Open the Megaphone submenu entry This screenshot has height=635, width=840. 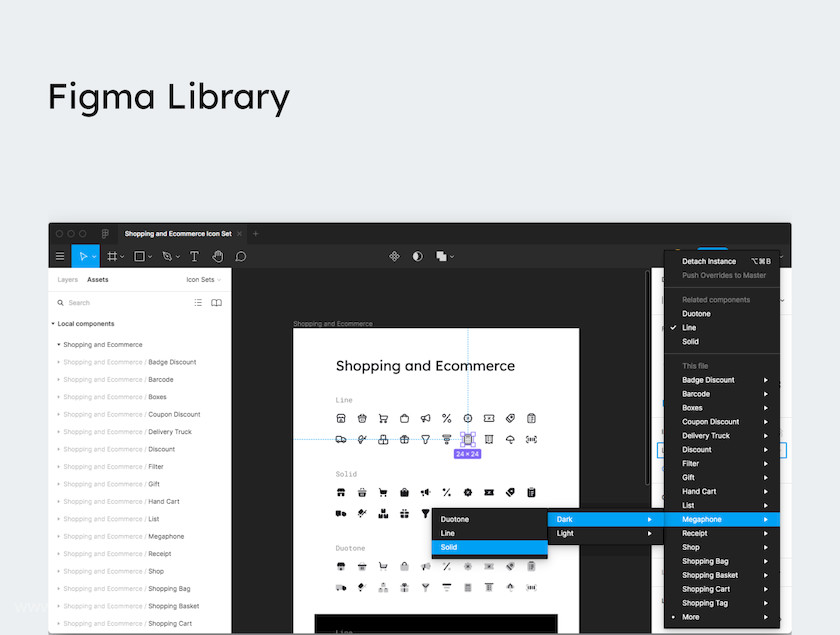tap(722, 520)
